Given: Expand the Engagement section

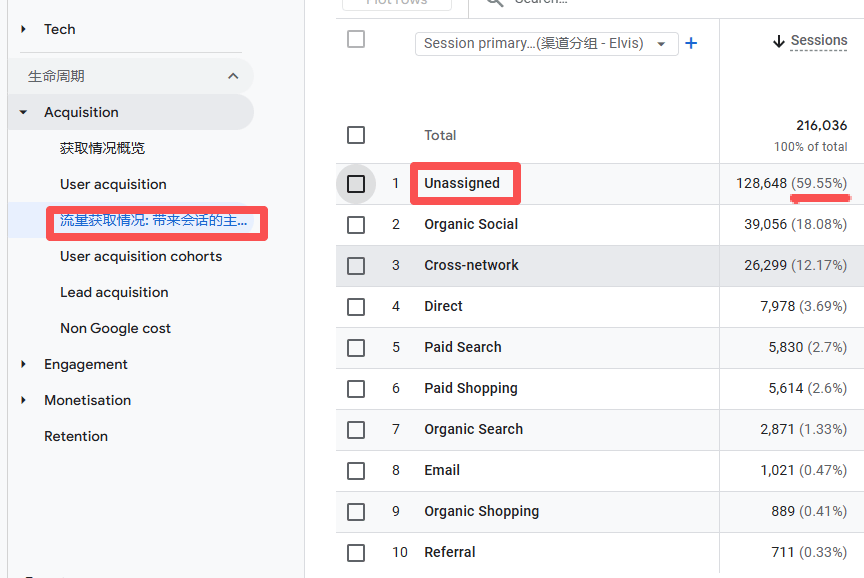Looking at the screenshot, I should (x=24, y=365).
